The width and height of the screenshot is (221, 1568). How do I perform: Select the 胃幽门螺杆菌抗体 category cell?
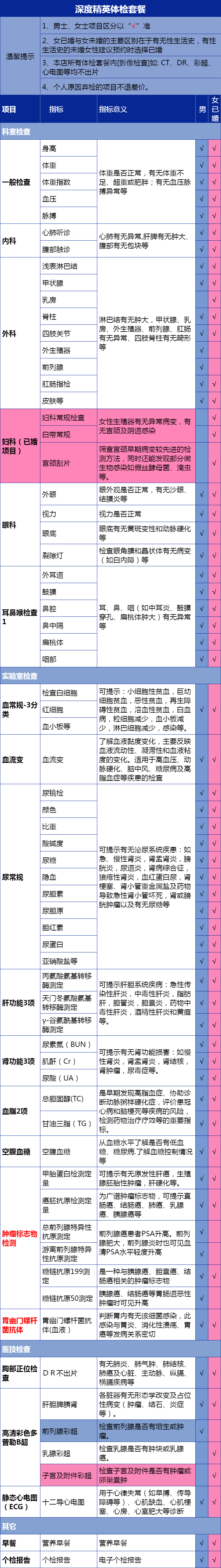tap(20, 1324)
